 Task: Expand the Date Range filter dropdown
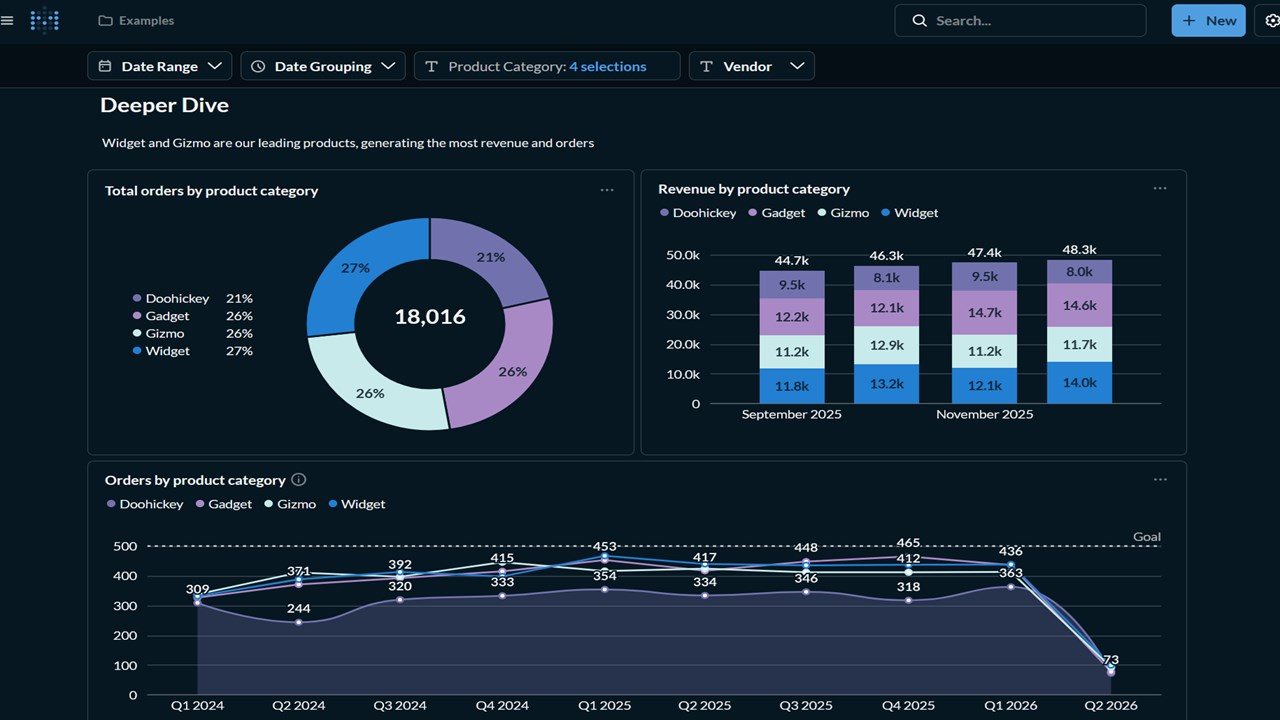(160, 66)
